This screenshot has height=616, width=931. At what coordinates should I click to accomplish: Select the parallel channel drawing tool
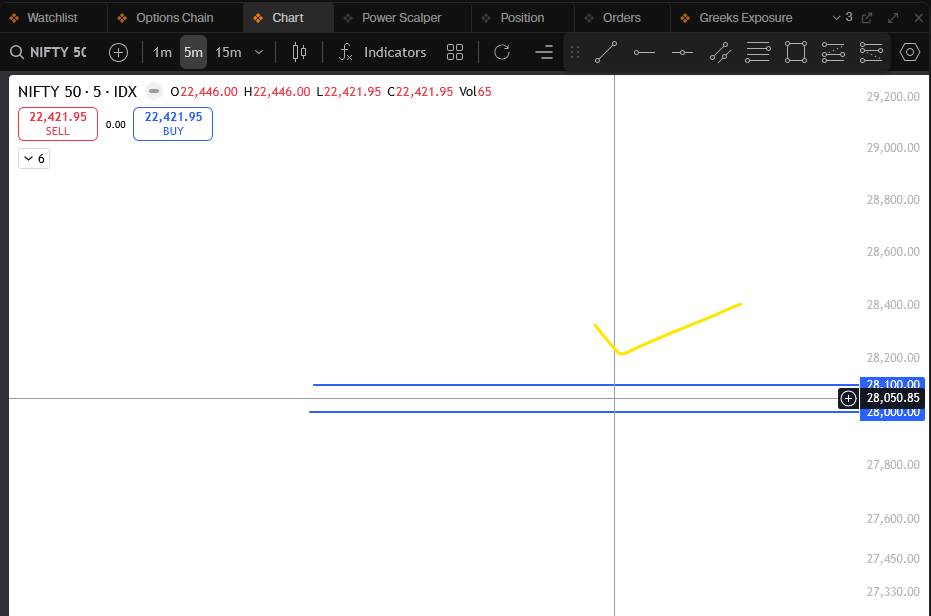pos(720,52)
